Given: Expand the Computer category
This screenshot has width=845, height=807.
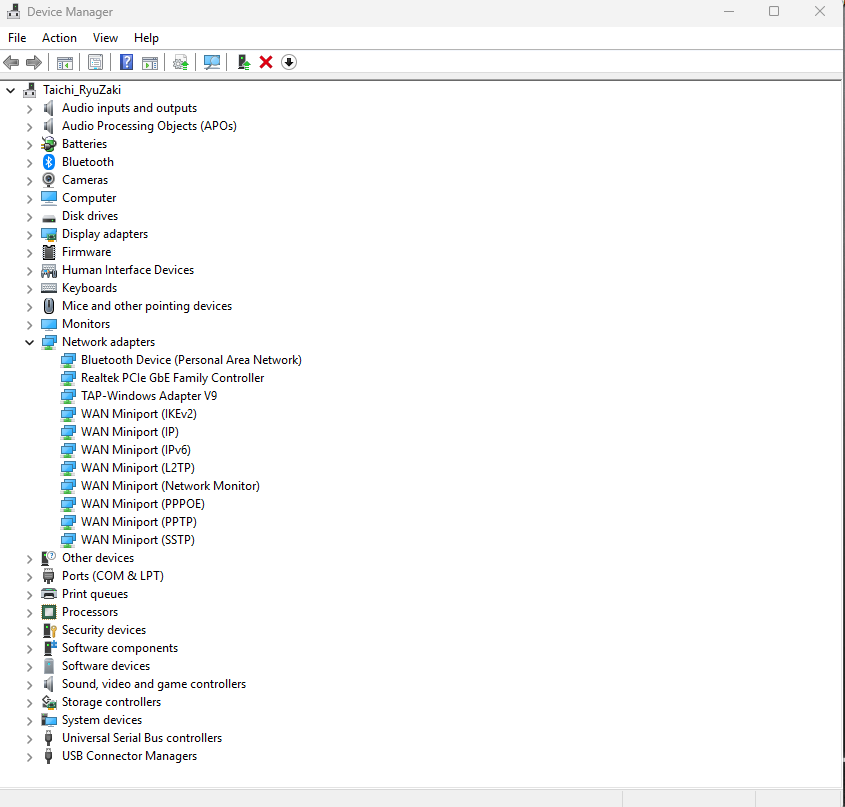Looking at the screenshot, I should pos(29,198).
